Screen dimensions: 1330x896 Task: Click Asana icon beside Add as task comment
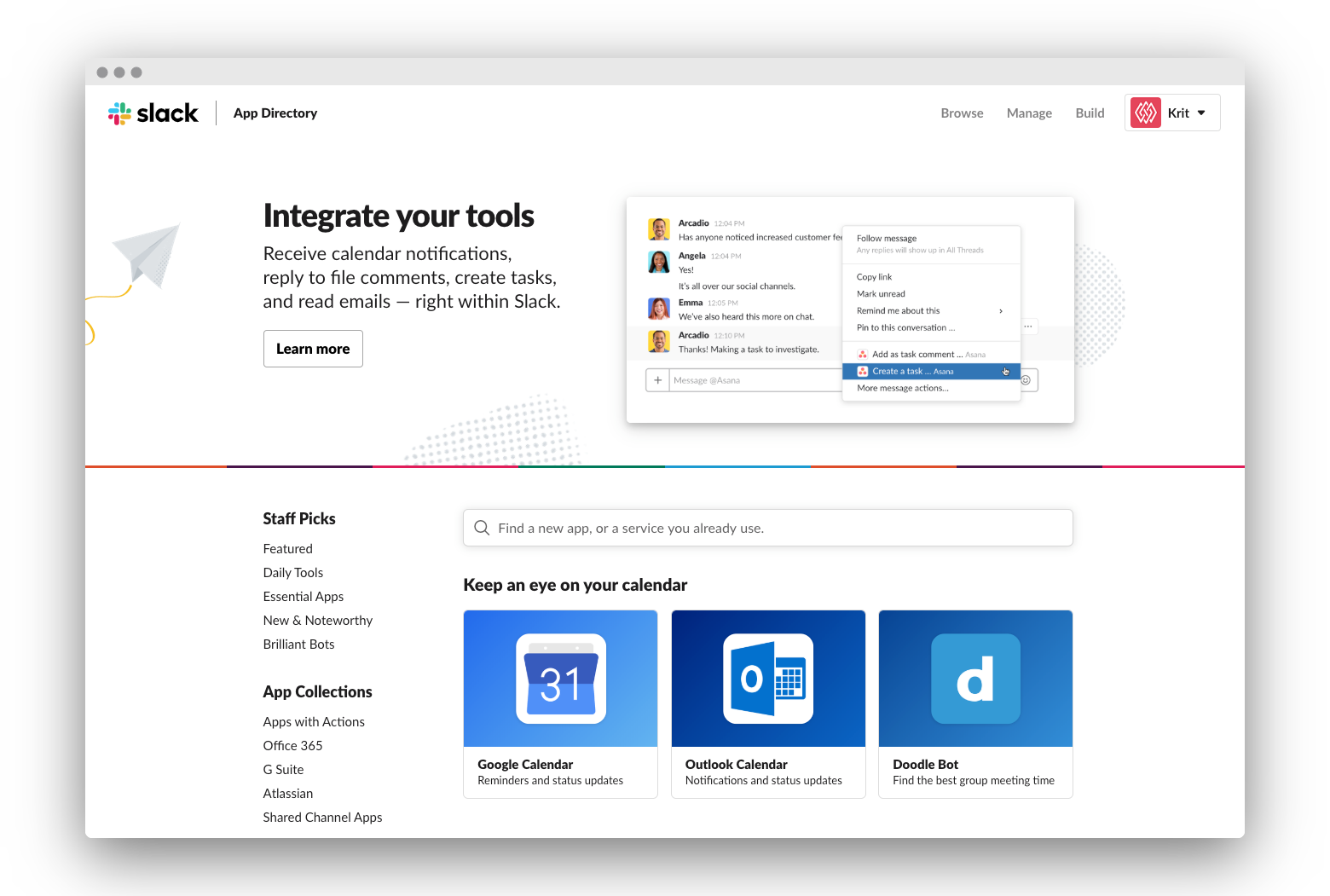(863, 354)
